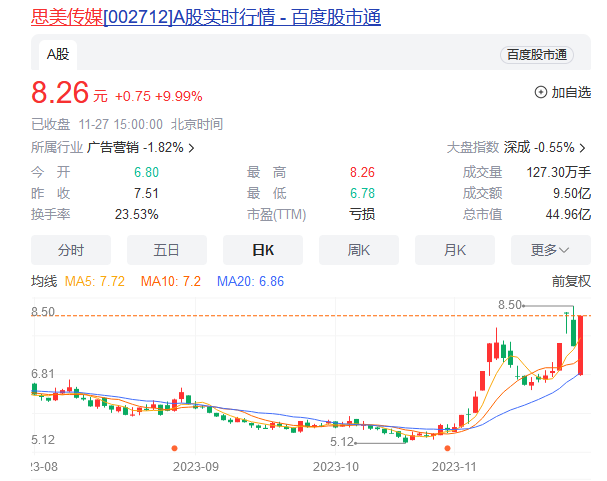Open the 广告营销 -1.82% industry link
Image resolution: width=607 pixels, height=481 pixels.
coord(135,147)
